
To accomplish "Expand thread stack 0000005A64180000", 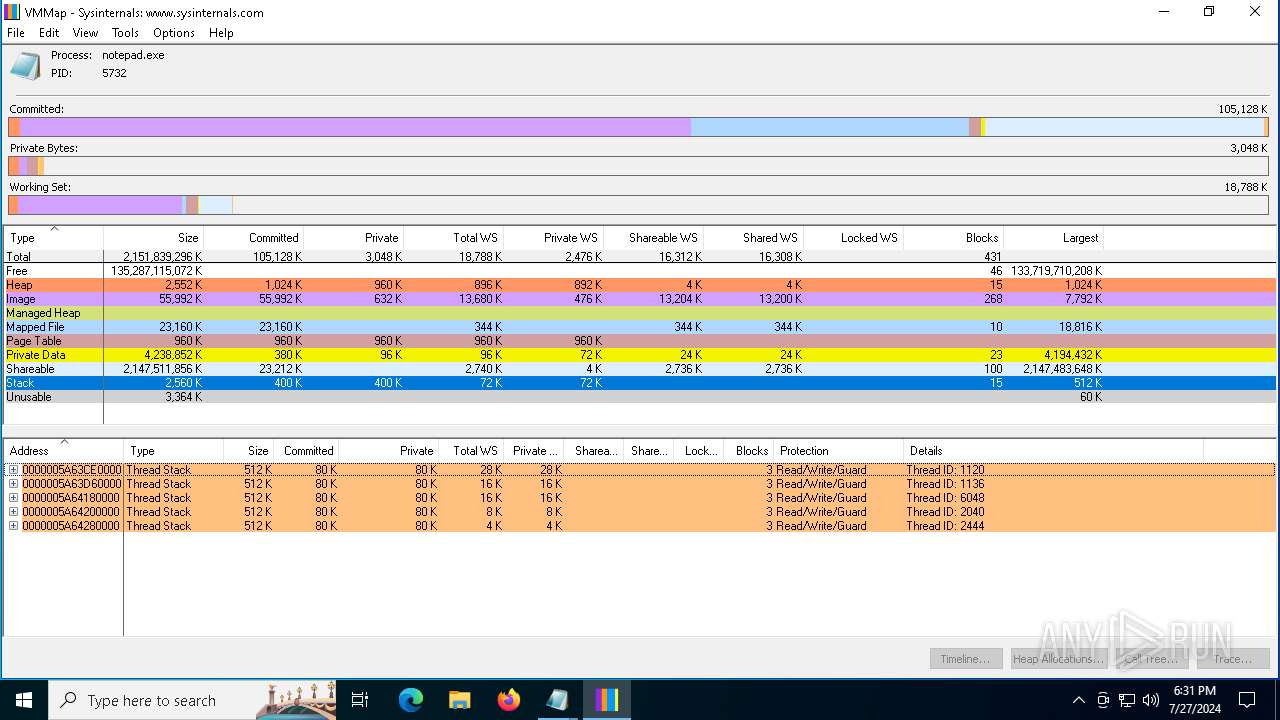I will click(x=13, y=498).
